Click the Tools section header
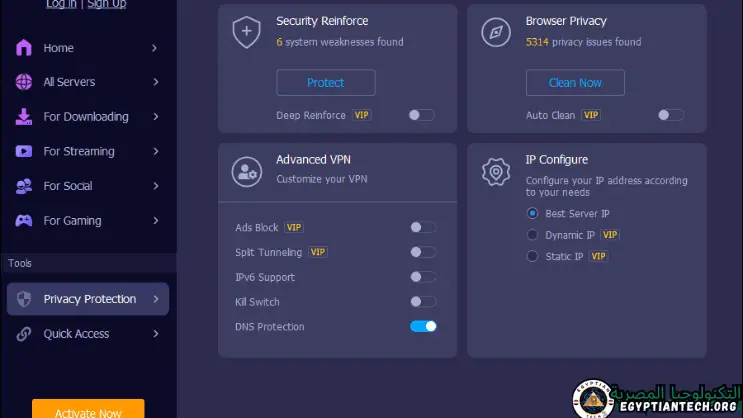The image size is (743, 418). click(x=88, y=263)
